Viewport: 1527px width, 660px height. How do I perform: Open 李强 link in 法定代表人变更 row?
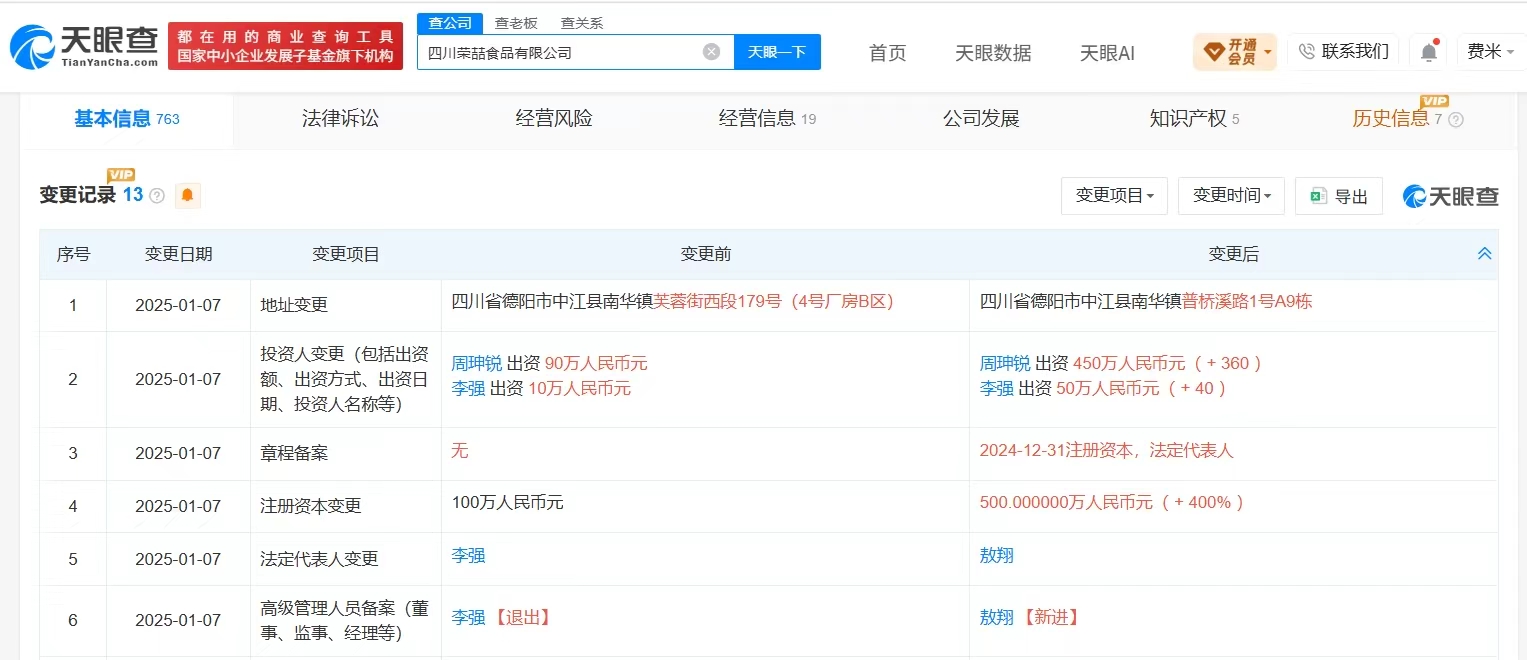(468, 555)
